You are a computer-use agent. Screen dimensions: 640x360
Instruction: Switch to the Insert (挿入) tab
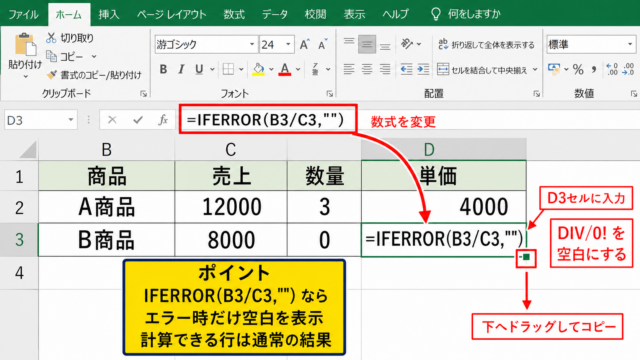point(109,14)
